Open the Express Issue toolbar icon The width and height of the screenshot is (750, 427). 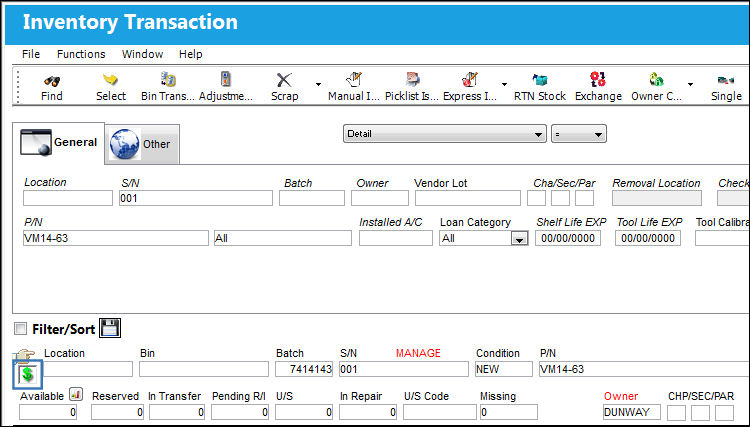[470, 79]
